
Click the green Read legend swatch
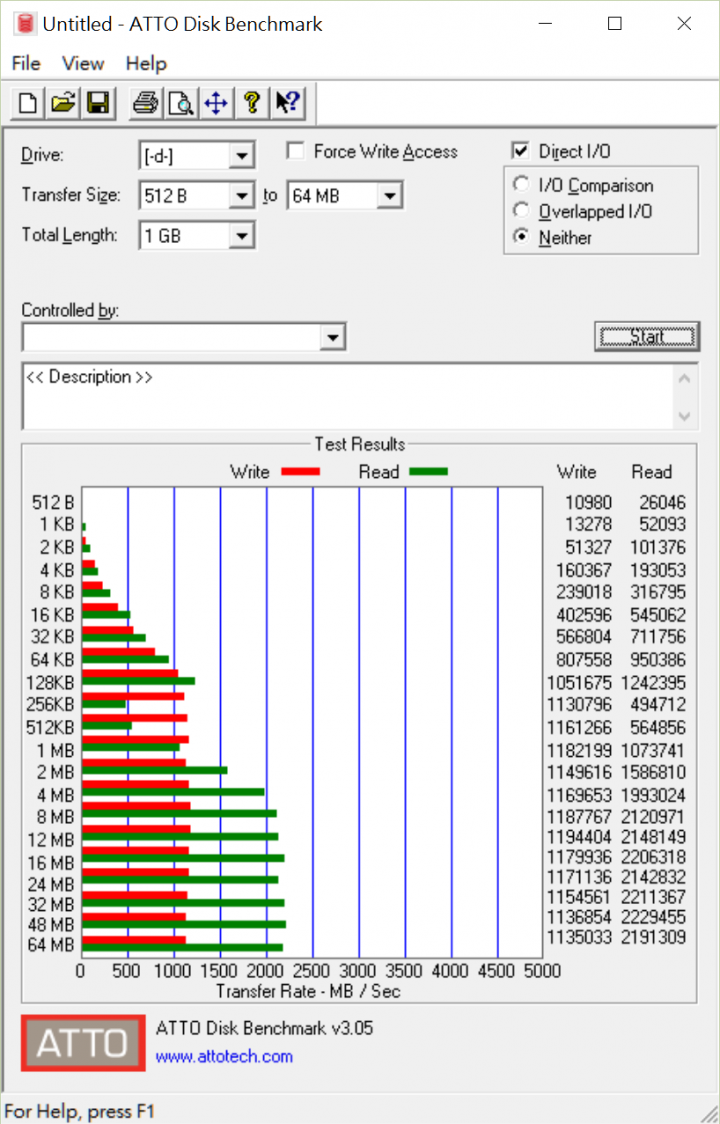pos(428,472)
